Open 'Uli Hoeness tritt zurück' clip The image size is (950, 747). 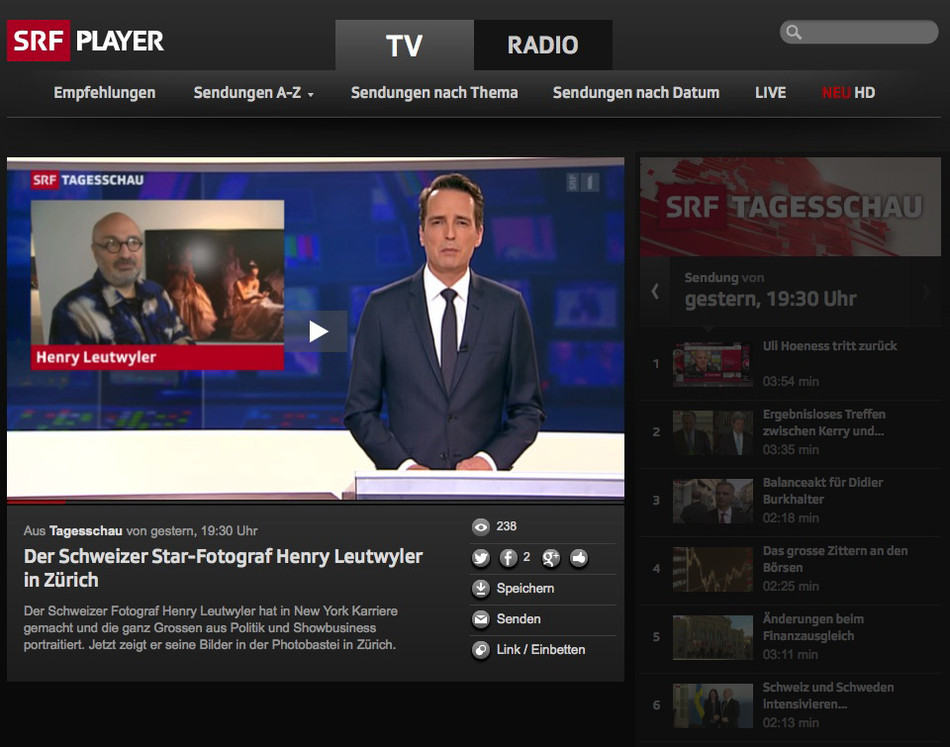pos(829,346)
